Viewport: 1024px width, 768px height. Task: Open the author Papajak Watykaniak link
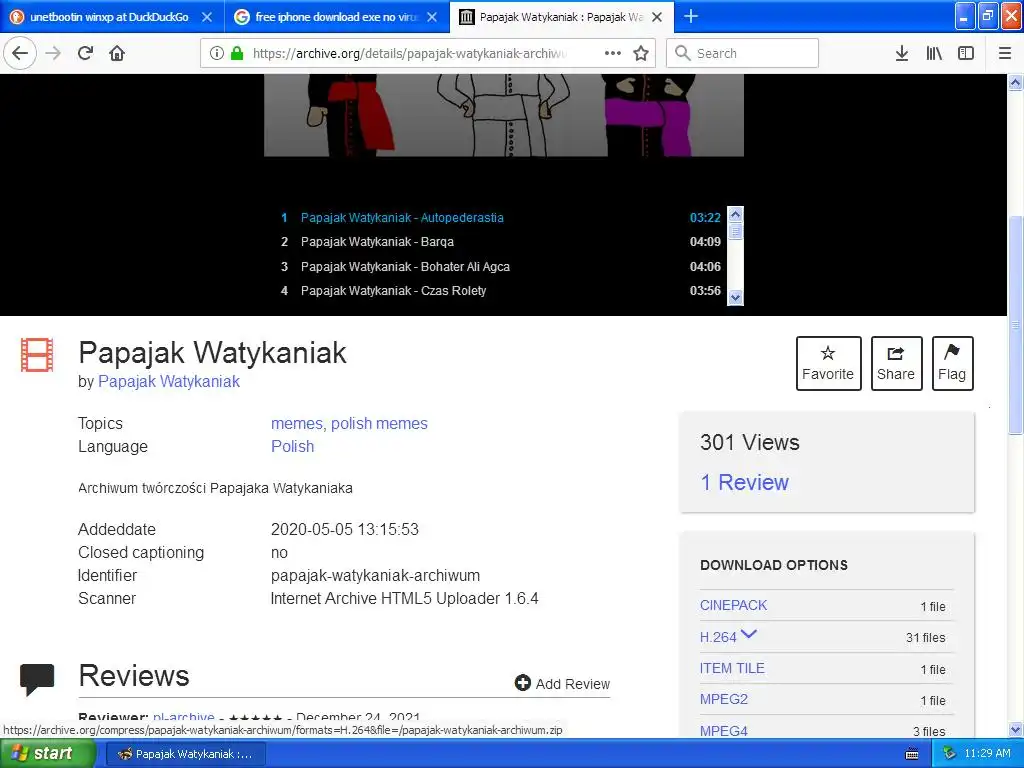click(168, 381)
